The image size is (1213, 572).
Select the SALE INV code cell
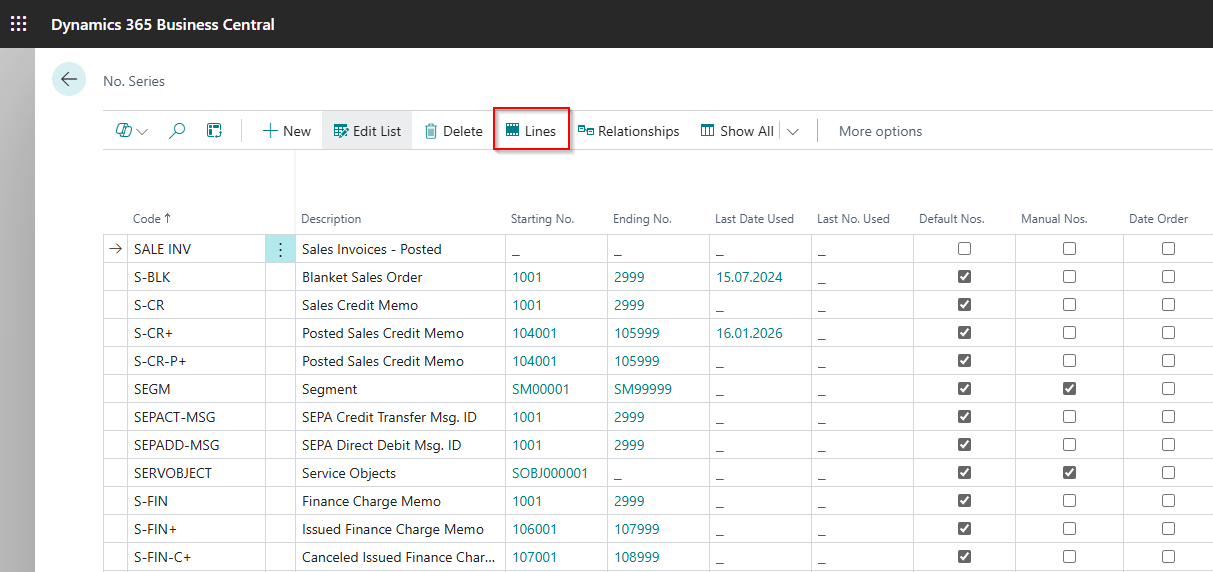coord(197,249)
